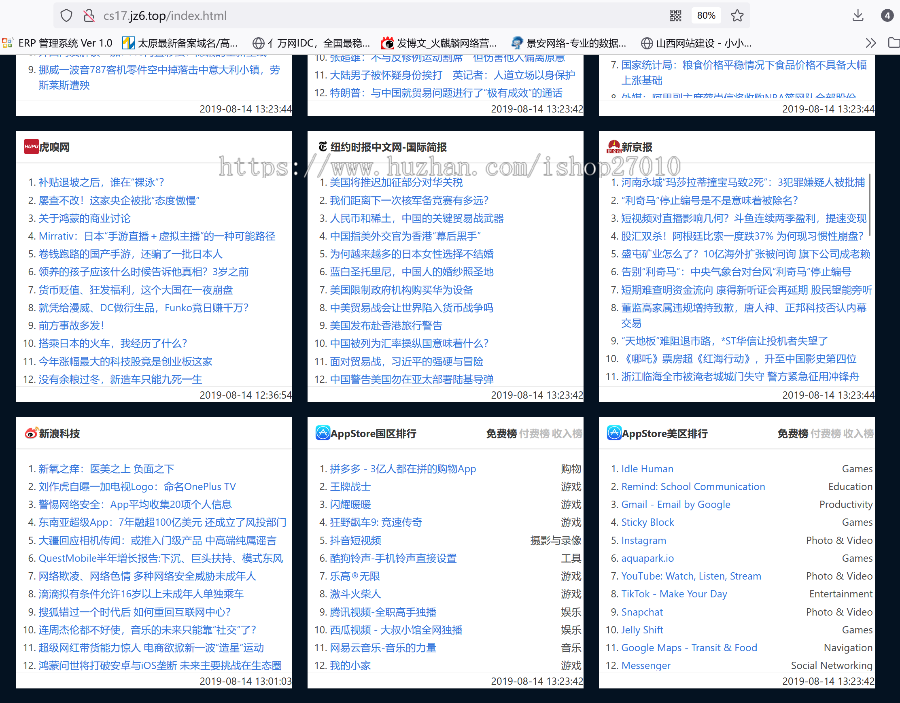Open 发博文_火鹤鹊网络 bookmark
The image size is (900, 703).
click(439, 42)
